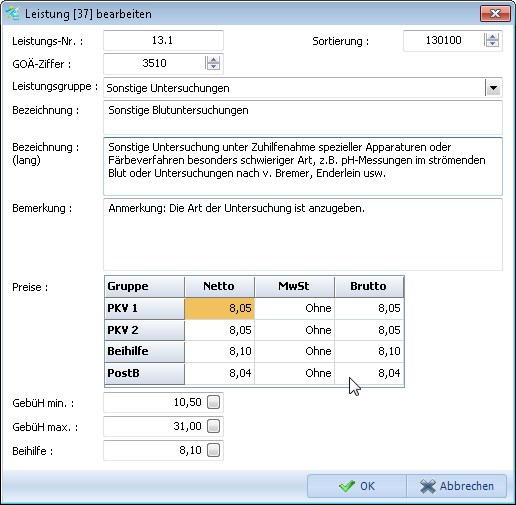Image resolution: width=516 pixels, height=505 pixels.
Task: Toggle the GebüH min. checkbox
Action: coord(213,402)
